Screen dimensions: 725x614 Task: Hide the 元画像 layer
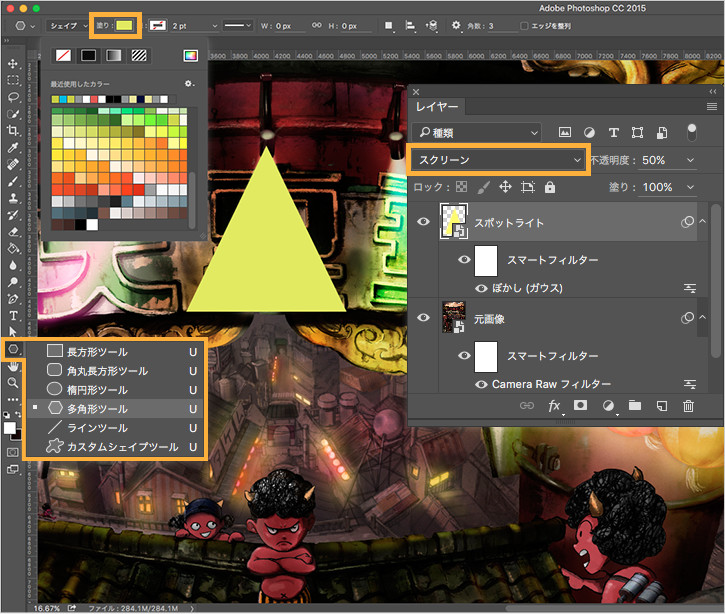[x=423, y=318]
